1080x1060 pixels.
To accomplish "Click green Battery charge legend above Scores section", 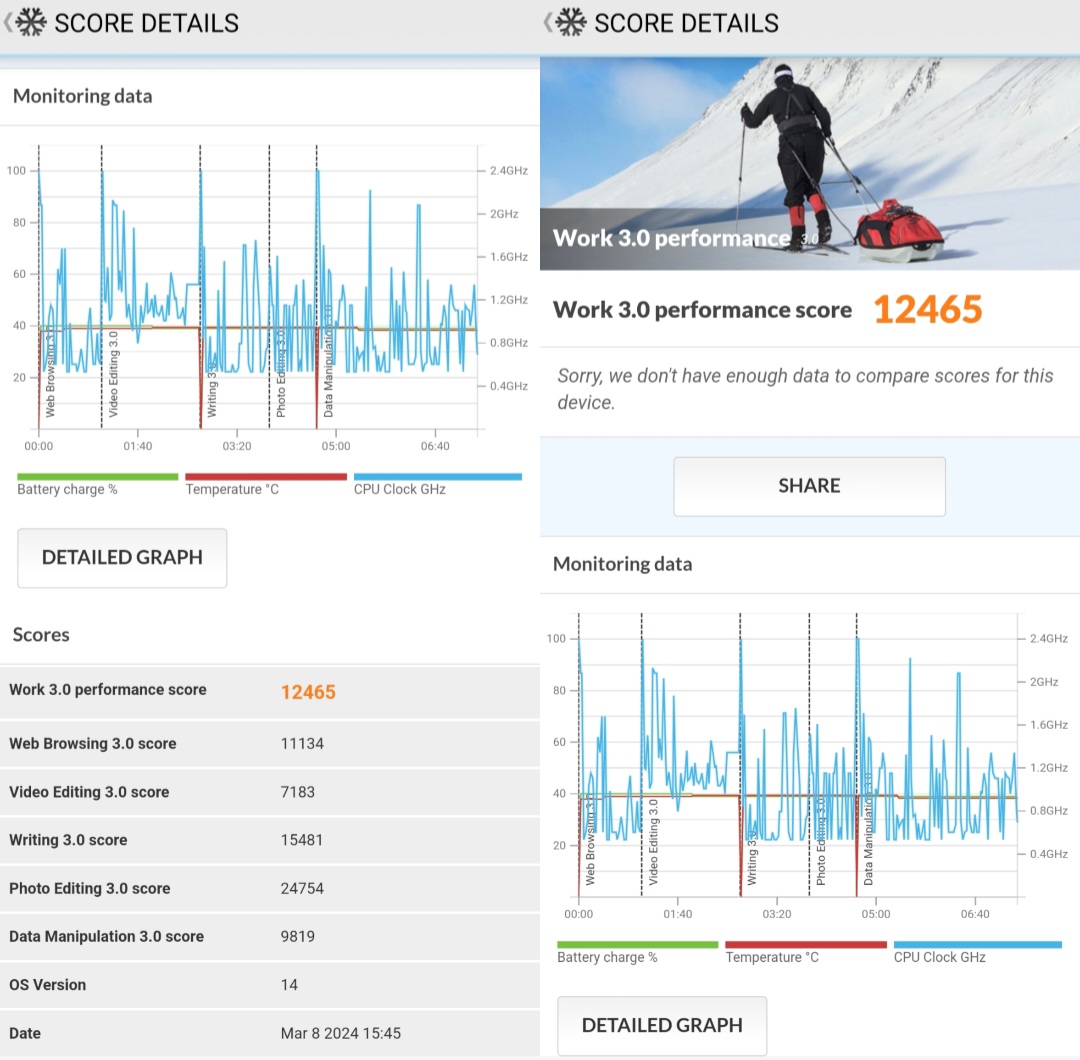I will (97, 484).
